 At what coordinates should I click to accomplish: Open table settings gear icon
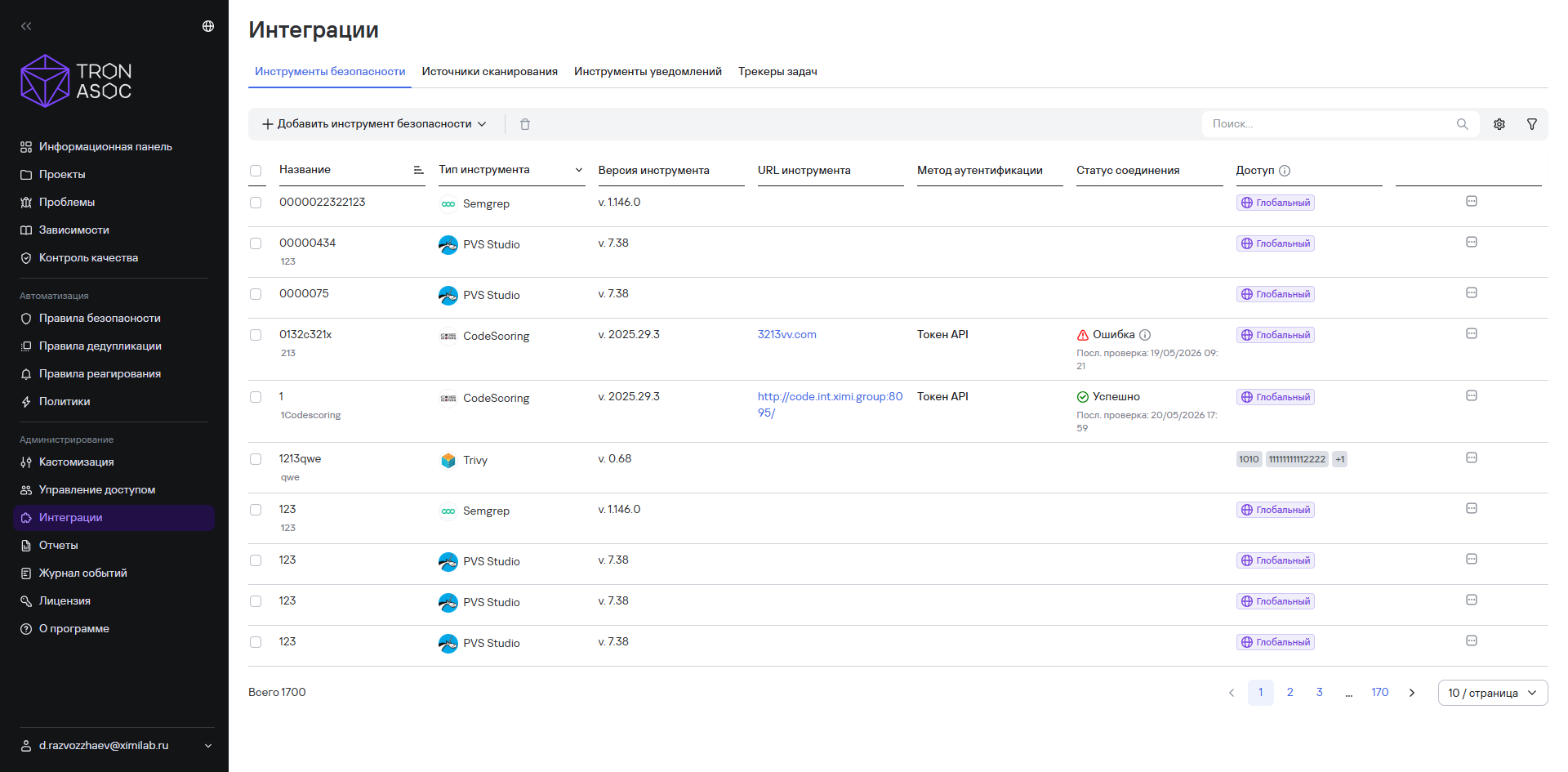point(1499,124)
